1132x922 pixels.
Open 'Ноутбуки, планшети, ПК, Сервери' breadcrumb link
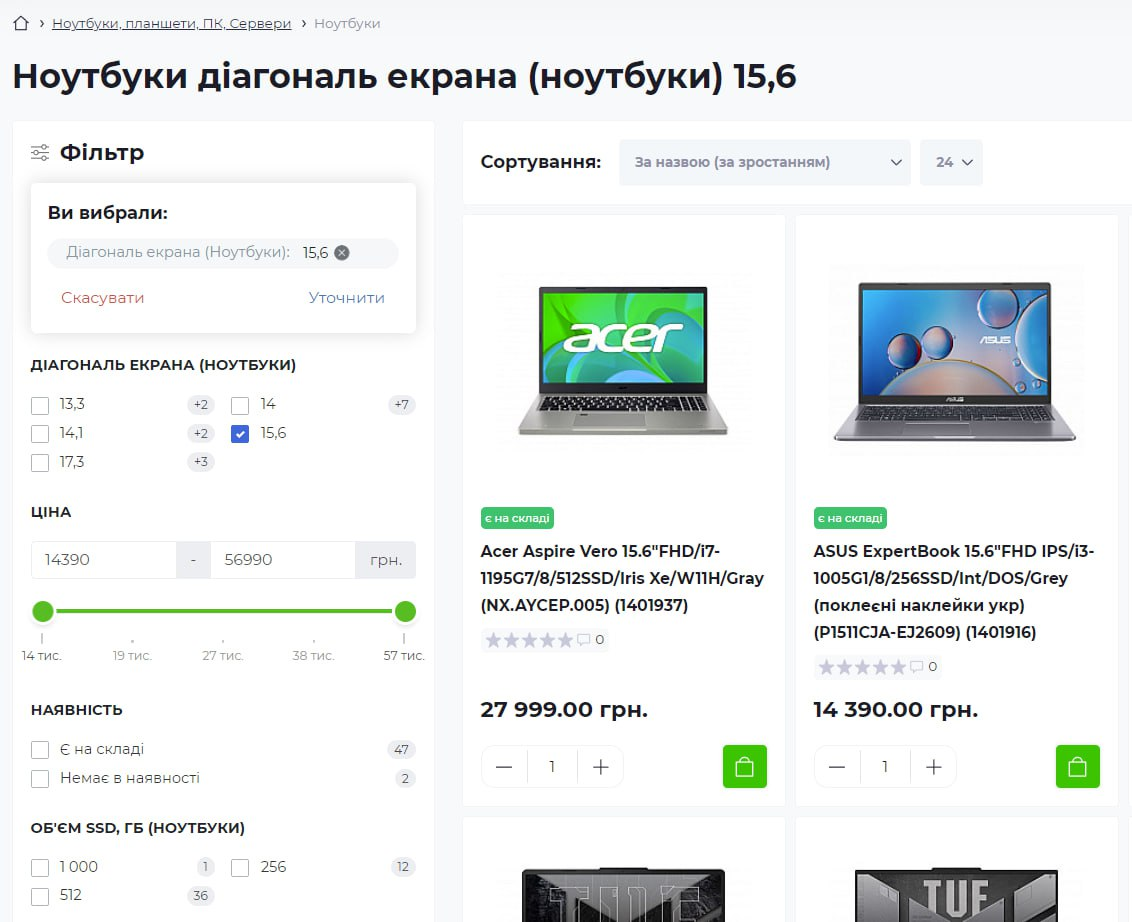(171, 23)
